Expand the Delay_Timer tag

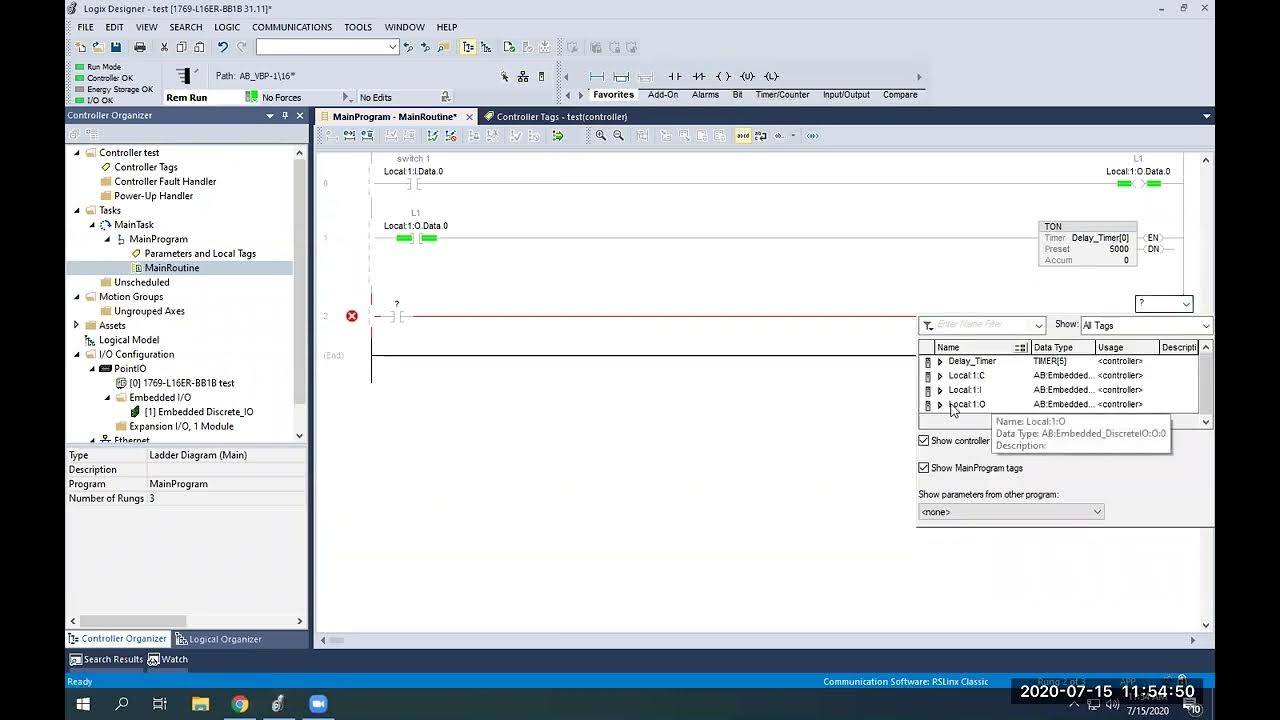coord(940,361)
